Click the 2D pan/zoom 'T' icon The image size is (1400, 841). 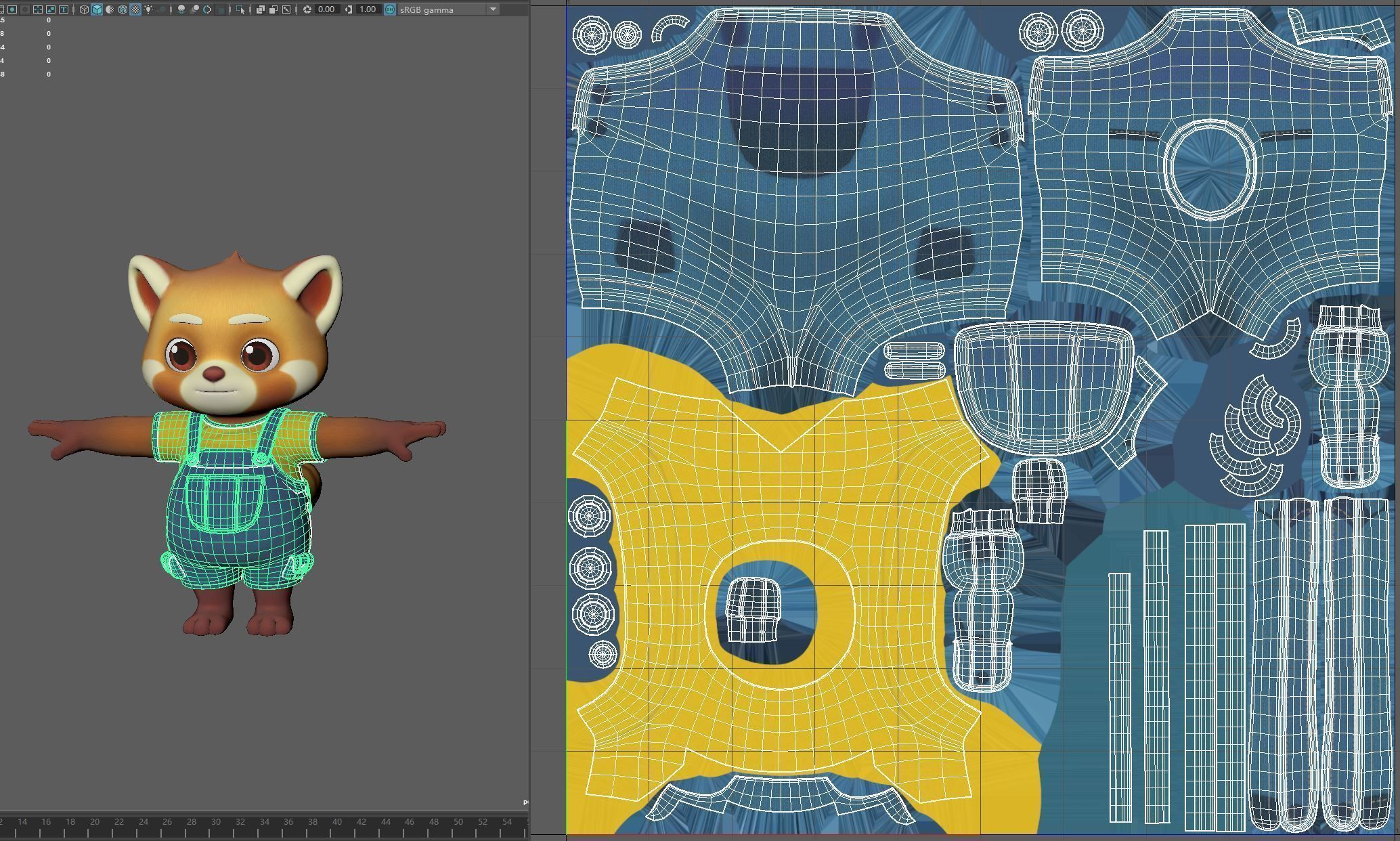pos(64,9)
